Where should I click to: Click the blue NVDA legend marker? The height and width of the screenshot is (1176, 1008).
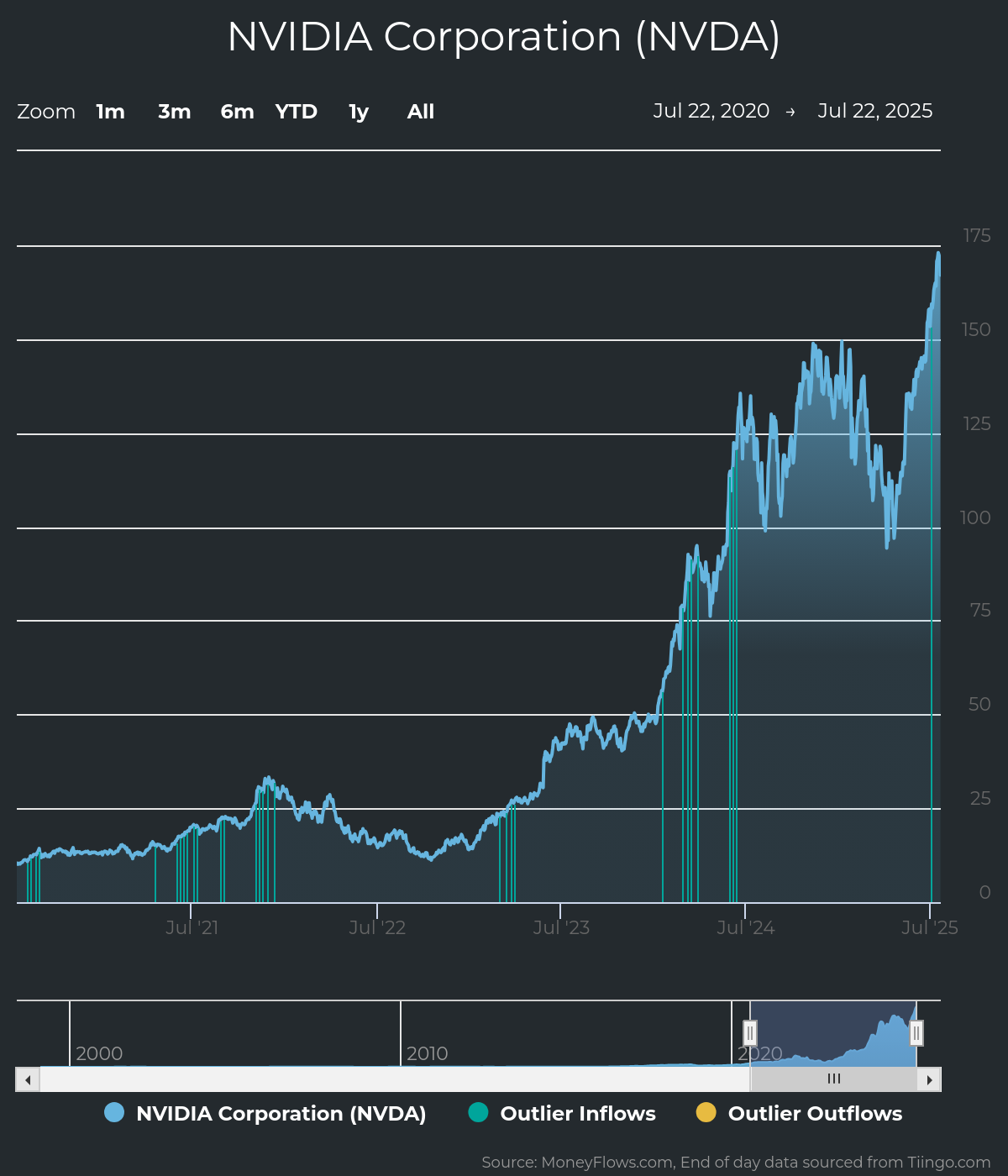[x=114, y=1112]
